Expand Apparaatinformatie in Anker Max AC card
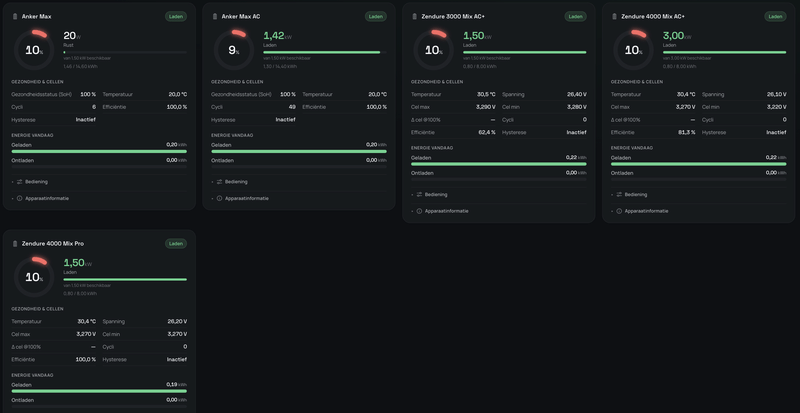 pos(299,198)
